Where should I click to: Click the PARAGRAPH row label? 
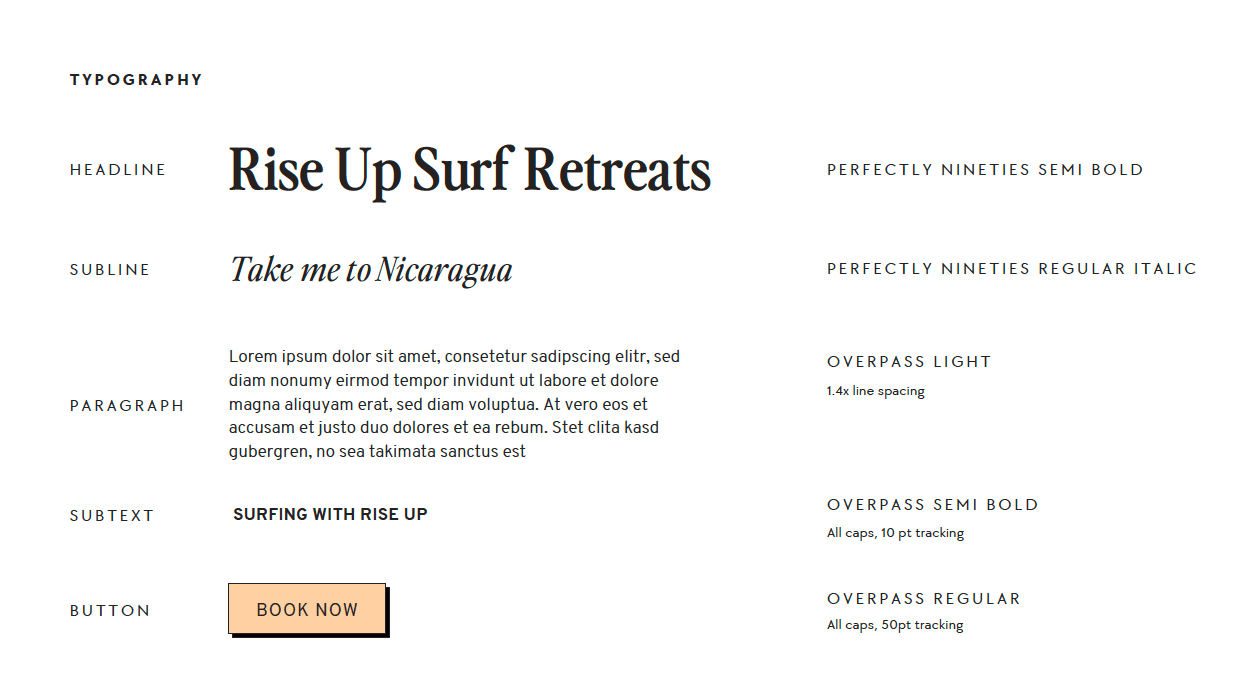coord(127,406)
